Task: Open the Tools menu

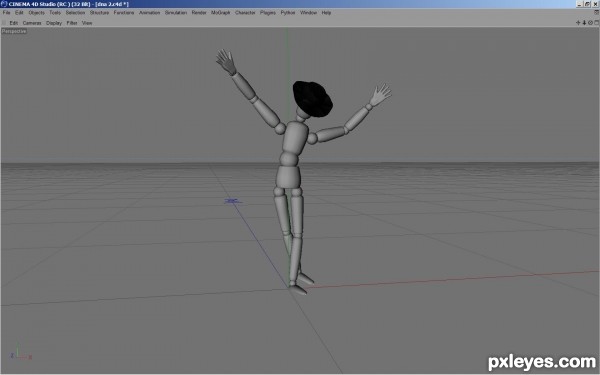Action: pos(55,13)
